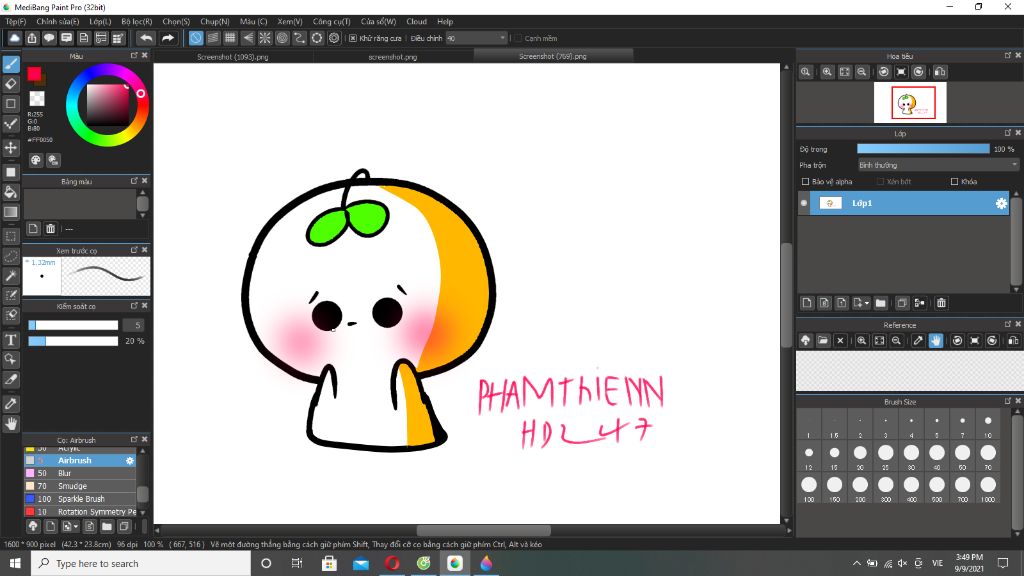Viewport: 1024px width, 576px height.
Task: Open Pha trộn blend mode dropdown
Action: (x=938, y=165)
